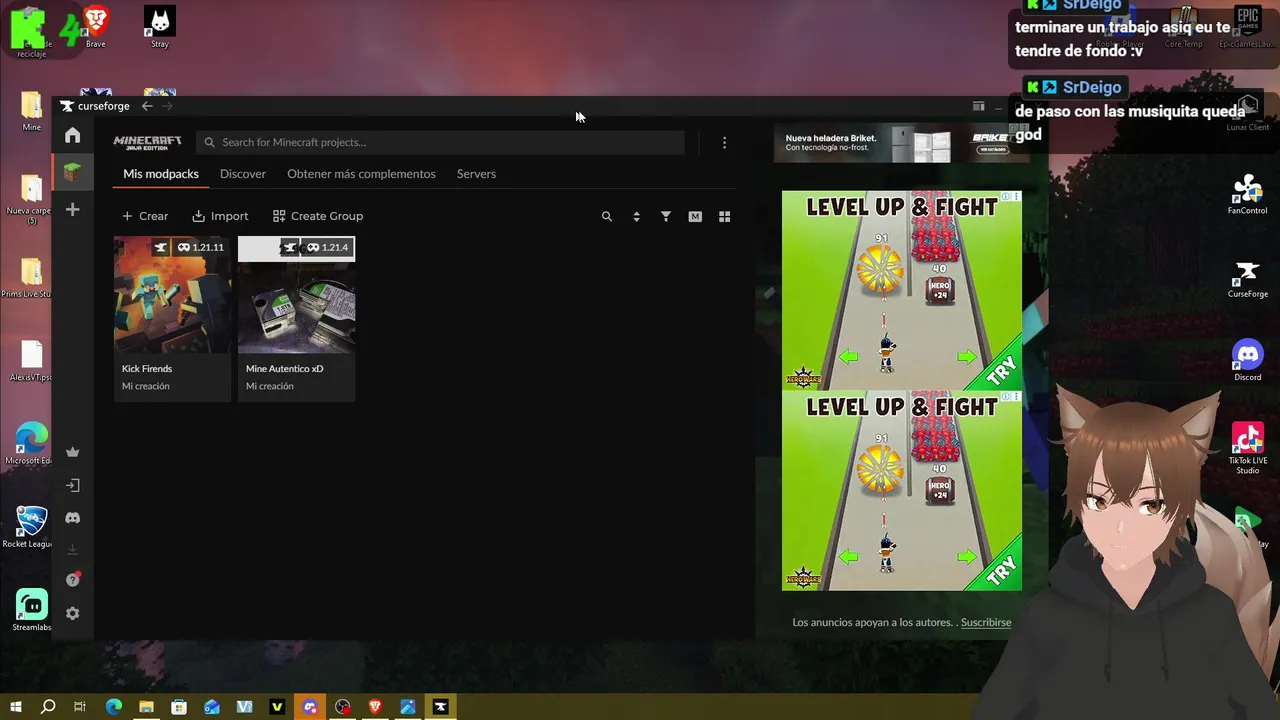Focus the Search for Minecraft projects field
The width and height of the screenshot is (1280, 720).
[441, 142]
